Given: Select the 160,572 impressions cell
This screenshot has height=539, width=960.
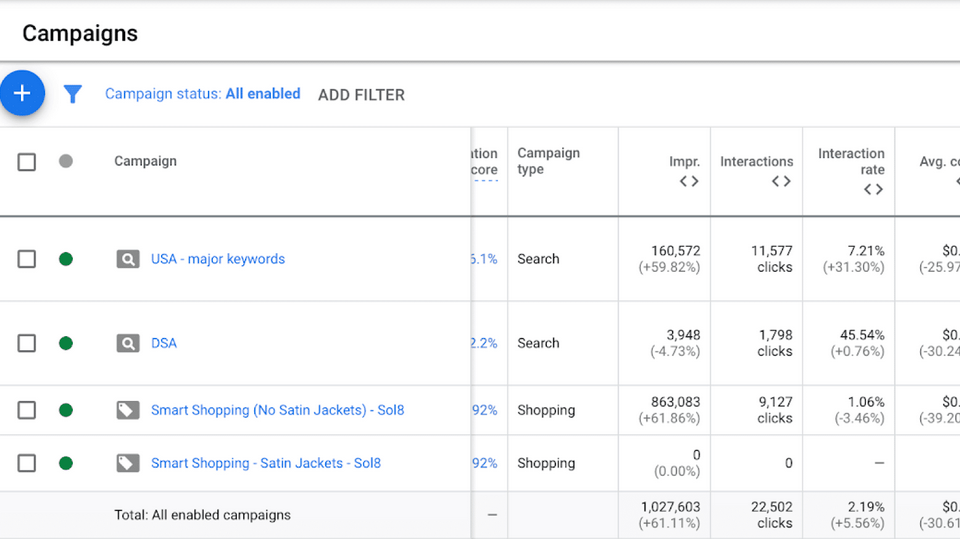Looking at the screenshot, I should 669,258.
